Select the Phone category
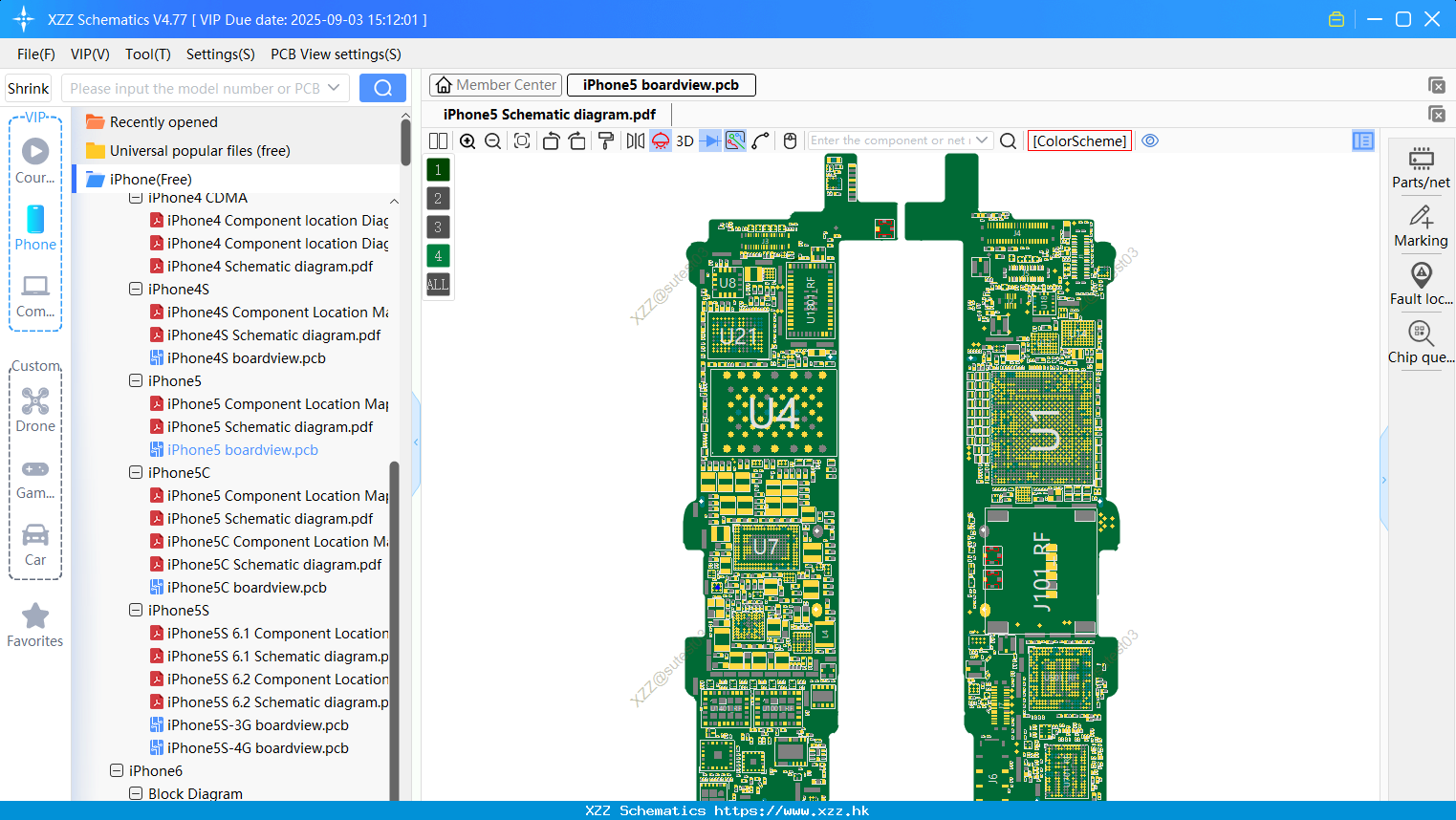The image size is (1456, 820). pos(35,228)
